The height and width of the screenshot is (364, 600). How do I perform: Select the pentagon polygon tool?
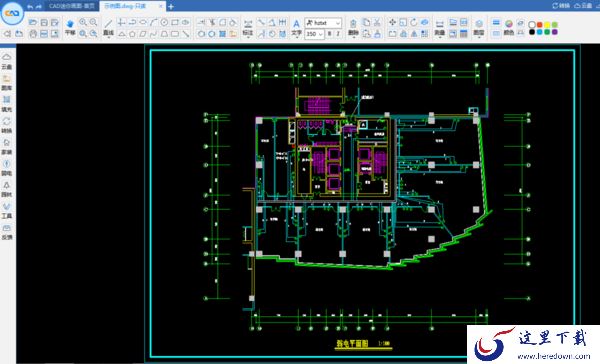tap(132, 34)
